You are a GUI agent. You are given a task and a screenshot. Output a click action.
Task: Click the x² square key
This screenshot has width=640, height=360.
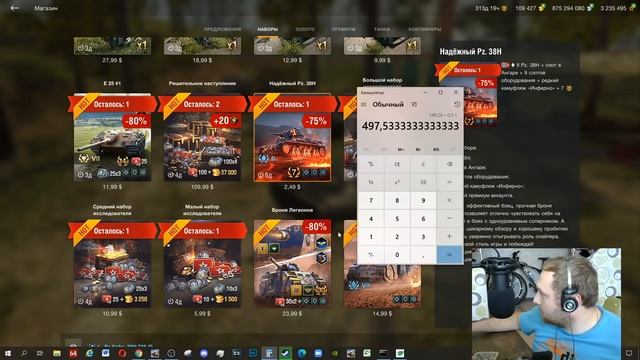(x=397, y=182)
